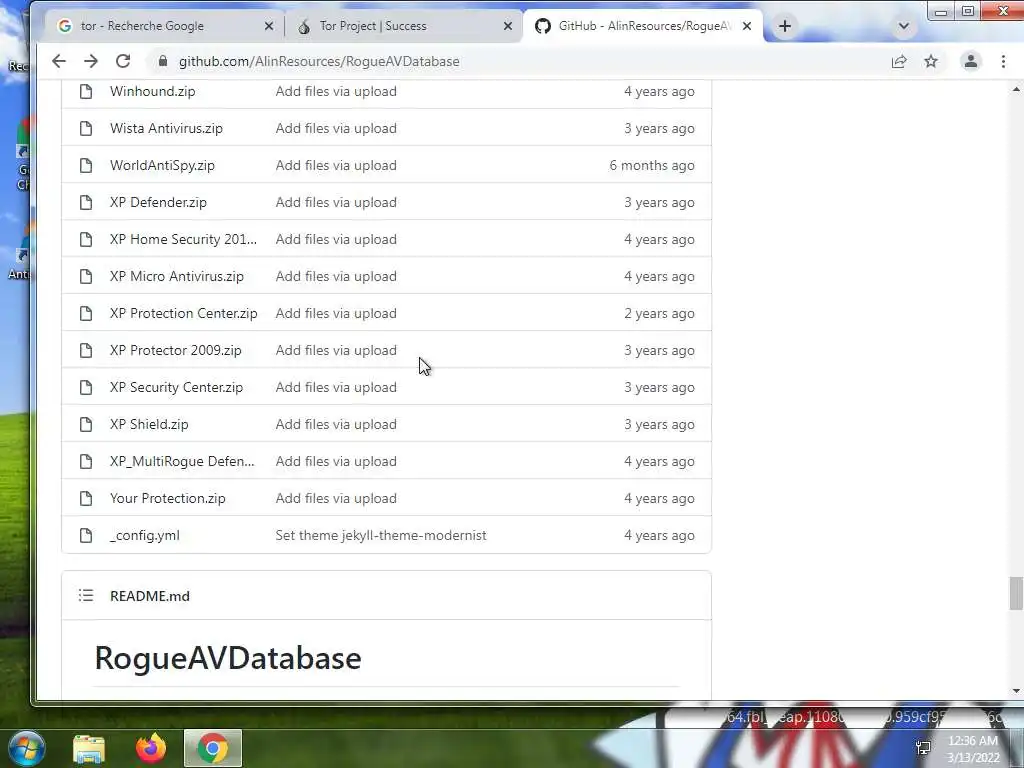Switch to the 'tor - Recherche Google' tab

(163, 26)
